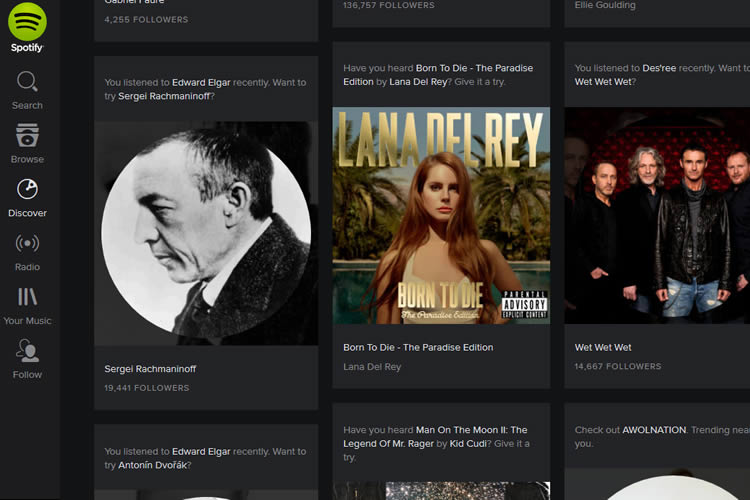The image size is (750, 500).
Task: Open the Browse icon in sidebar
Action: (27, 136)
